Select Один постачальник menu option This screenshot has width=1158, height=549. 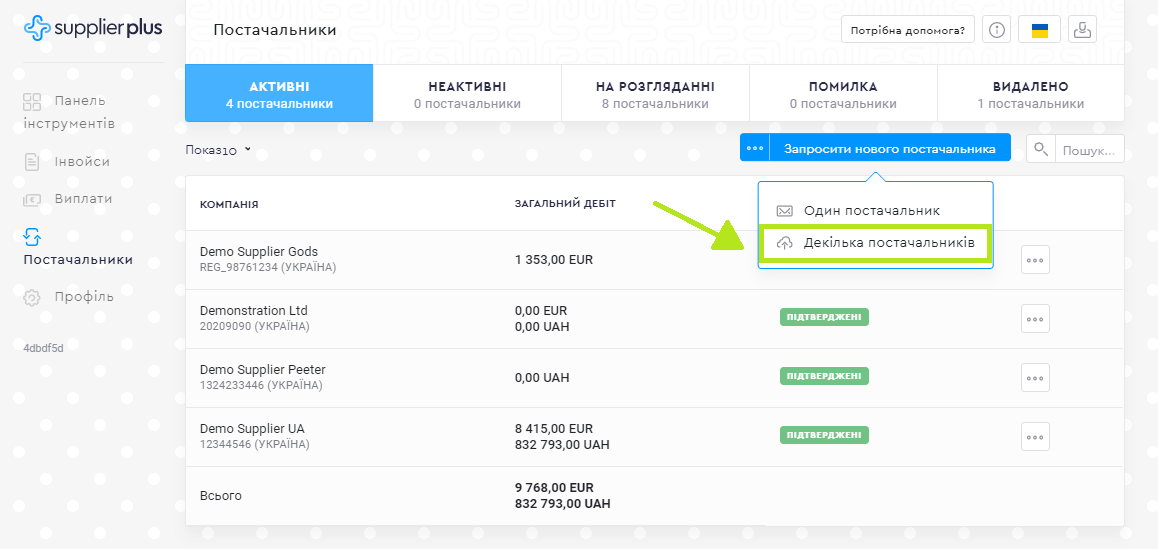pos(871,211)
